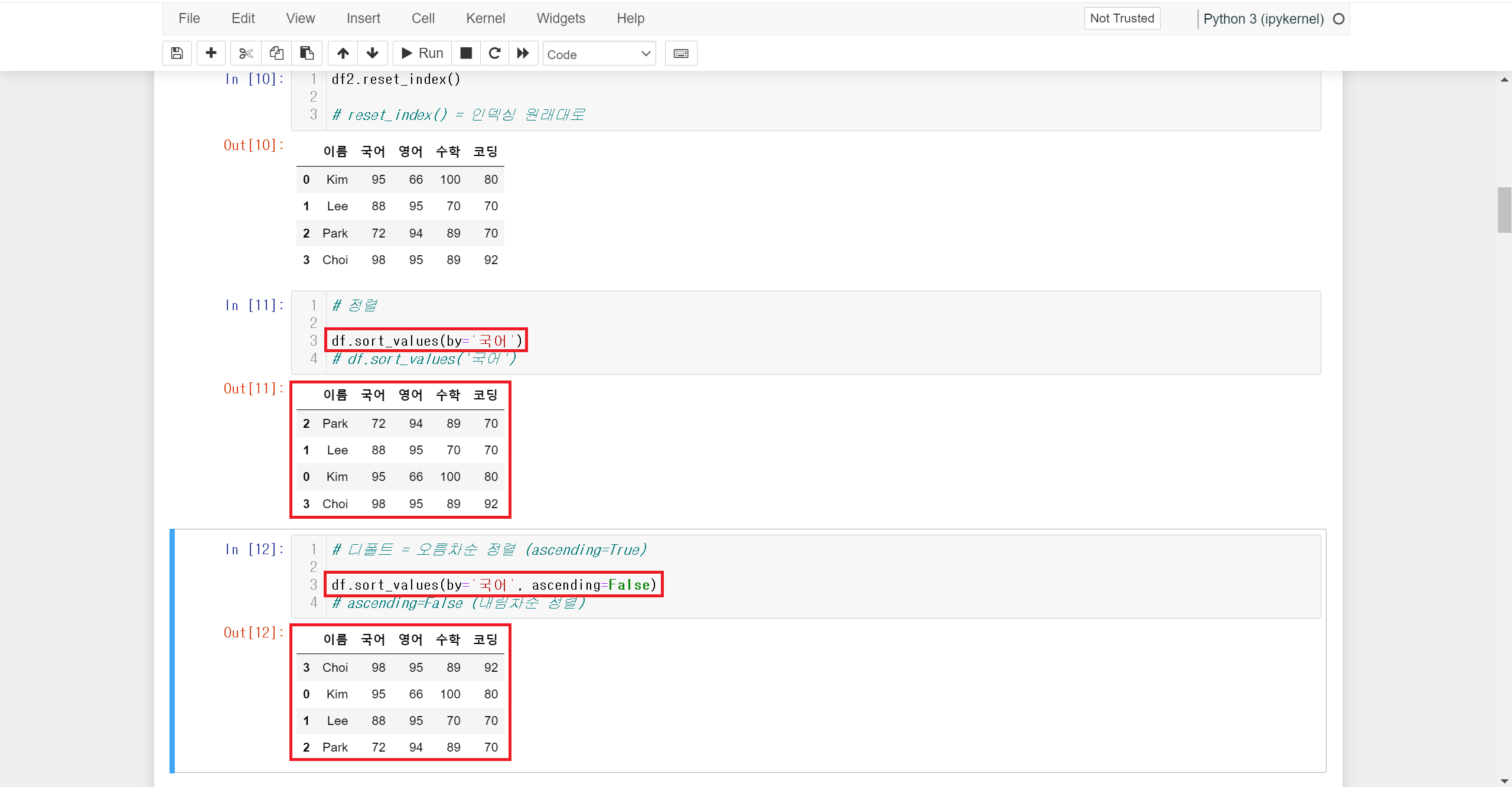Click the scrollbar down arrow
1512x787 pixels.
click(x=1504, y=781)
